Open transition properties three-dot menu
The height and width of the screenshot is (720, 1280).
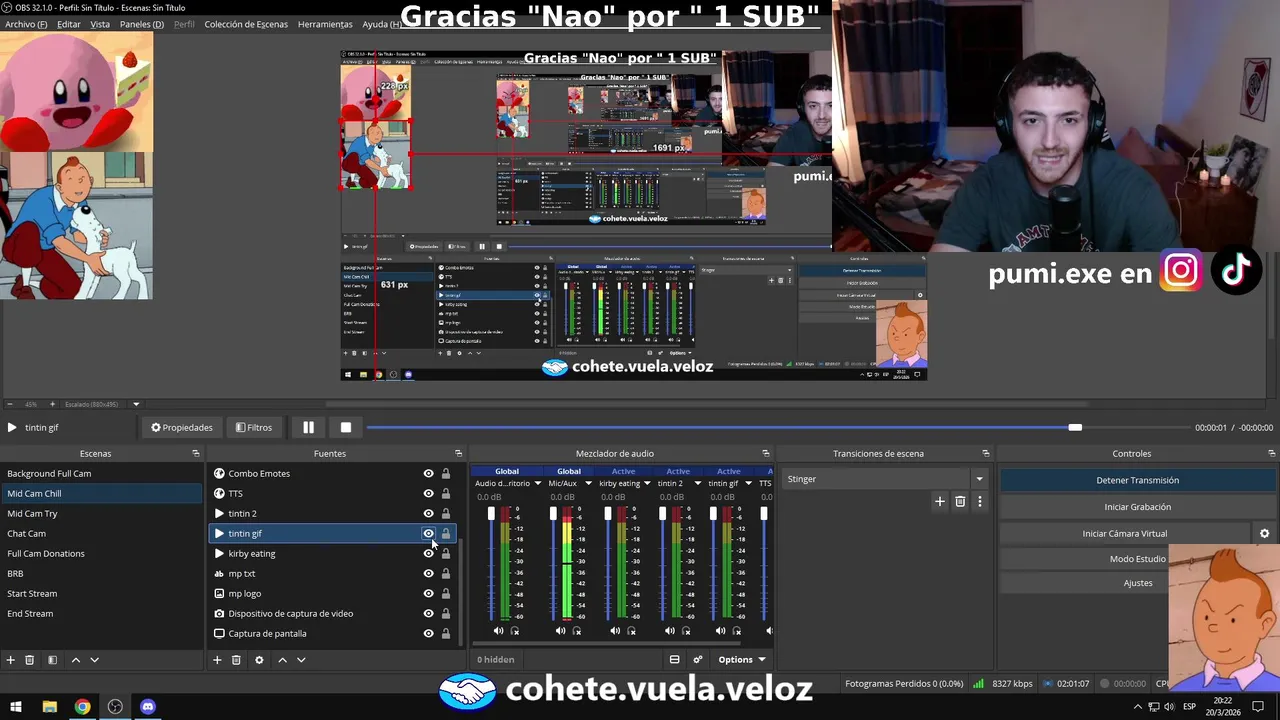[x=980, y=502]
